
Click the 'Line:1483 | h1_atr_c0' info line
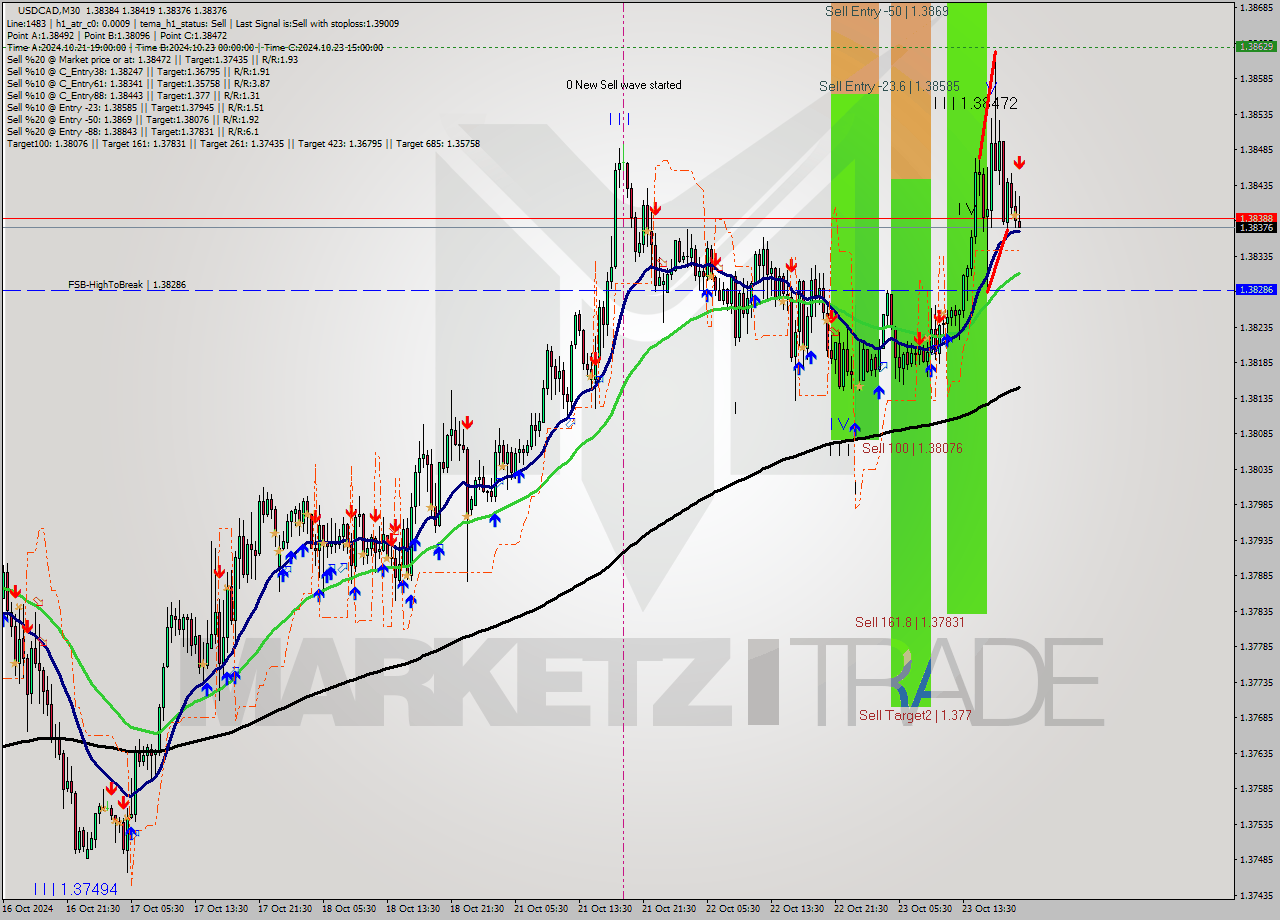202,23
